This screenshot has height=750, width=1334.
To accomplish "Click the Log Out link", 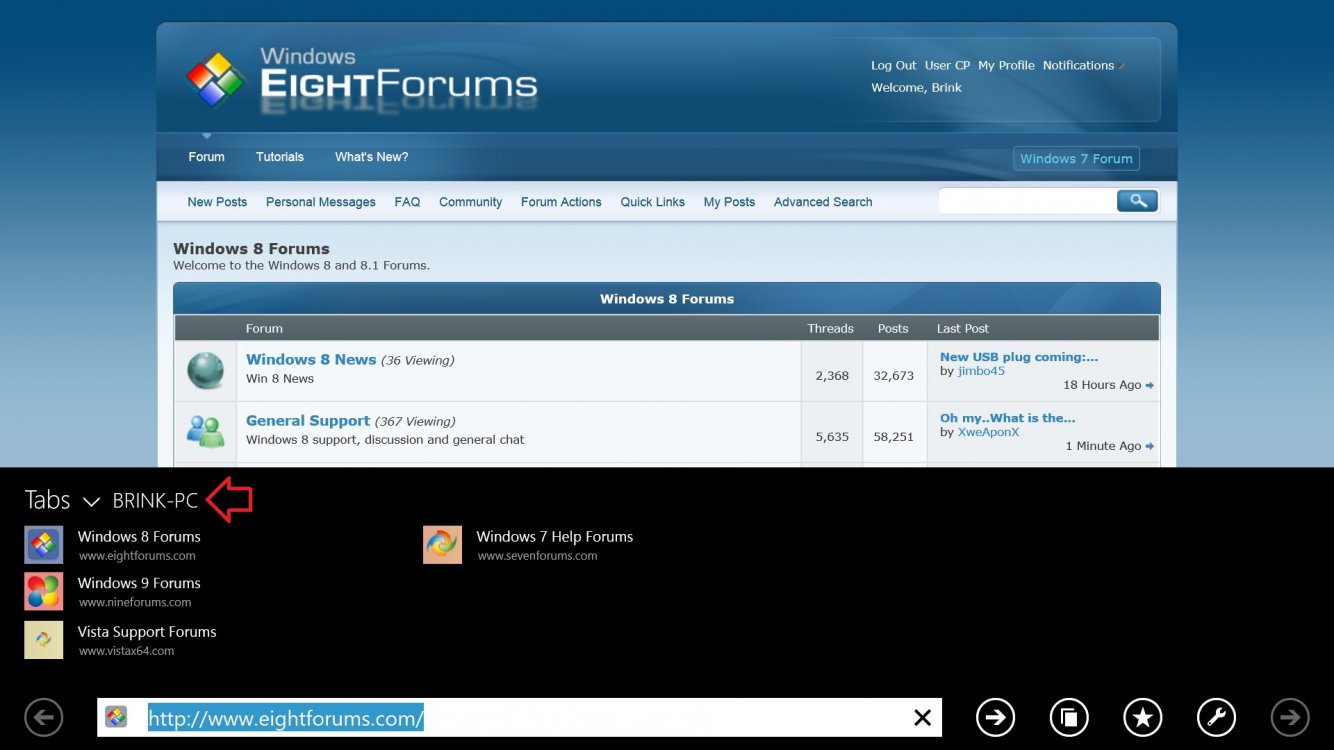I will coord(893,66).
